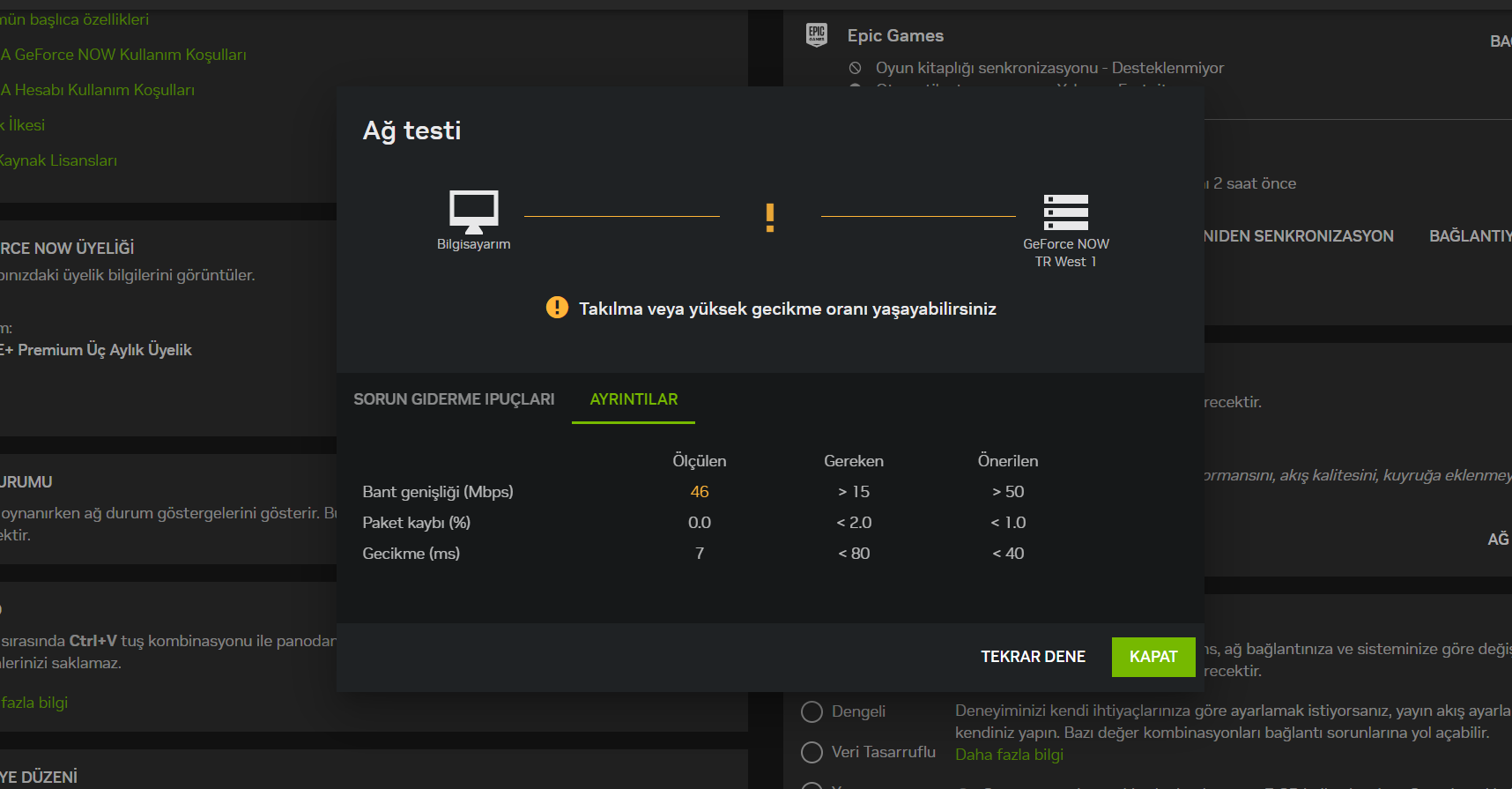Click the Gecikme (ms) row label

click(411, 554)
